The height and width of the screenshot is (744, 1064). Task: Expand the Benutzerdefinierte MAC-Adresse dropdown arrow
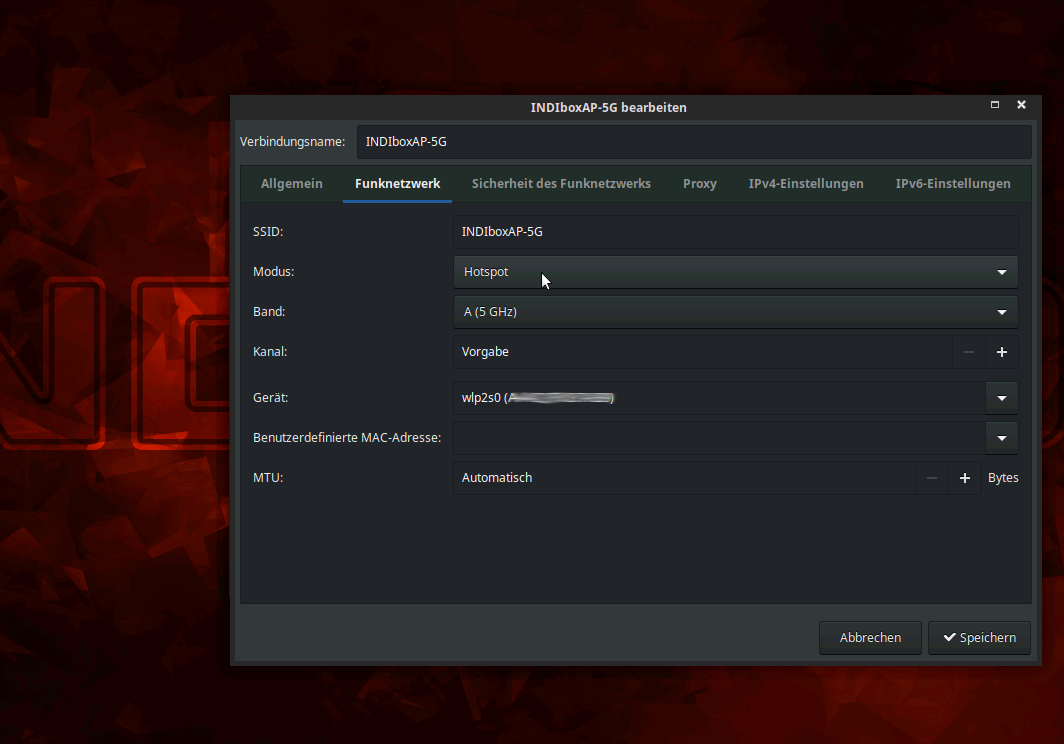(x=1002, y=438)
